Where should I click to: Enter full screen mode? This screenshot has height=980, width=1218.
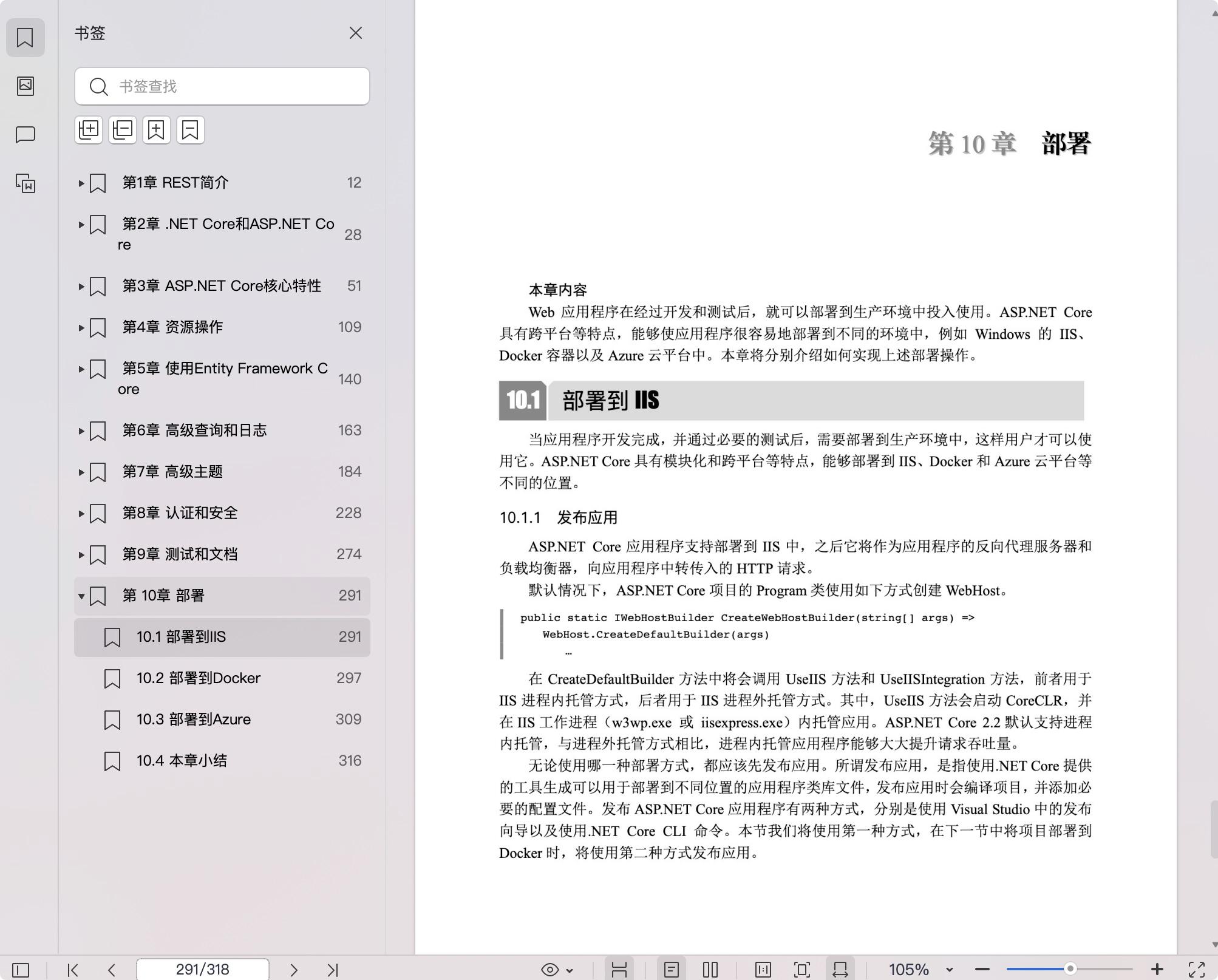coord(1197,970)
